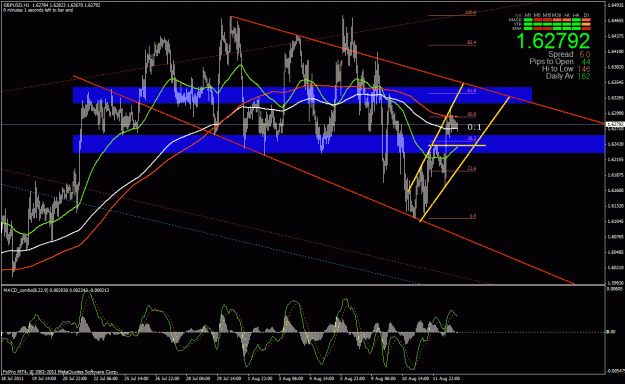625x384 pixels.
Task: Click the current price tag on price axis
Action: (x=614, y=125)
